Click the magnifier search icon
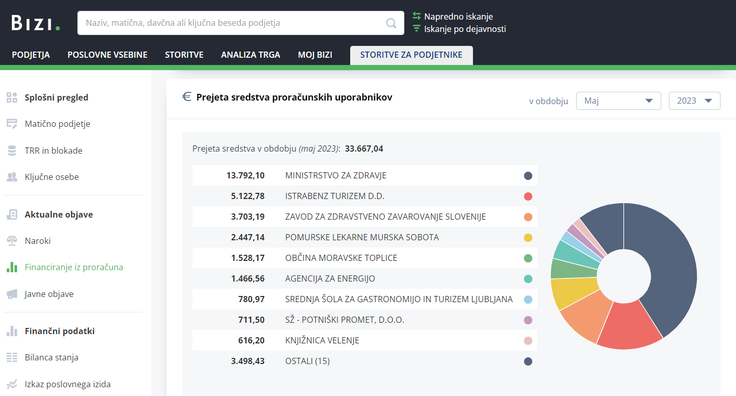Image resolution: width=736 pixels, height=396 pixels. [391, 23]
